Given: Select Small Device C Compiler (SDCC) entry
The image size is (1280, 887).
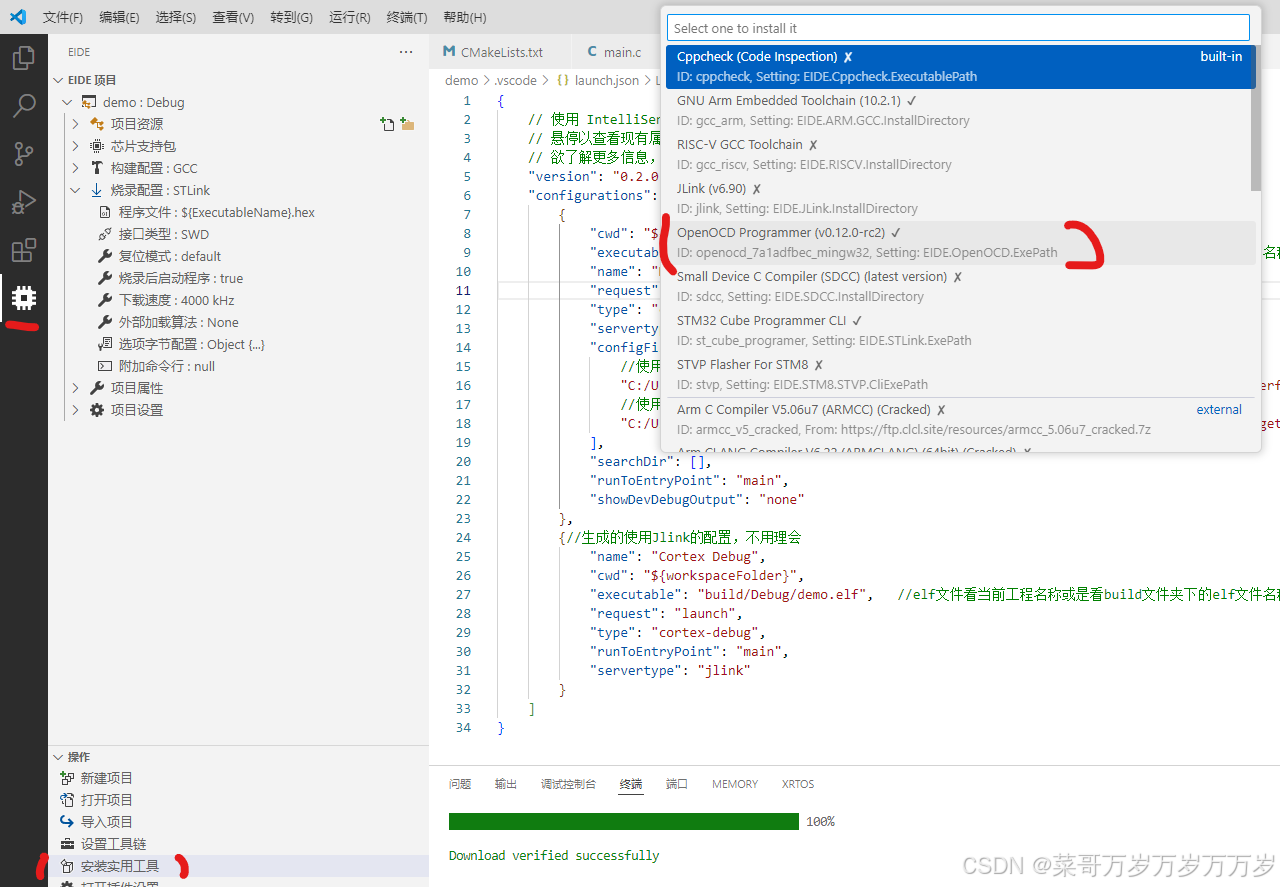Looking at the screenshot, I should tap(958, 287).
